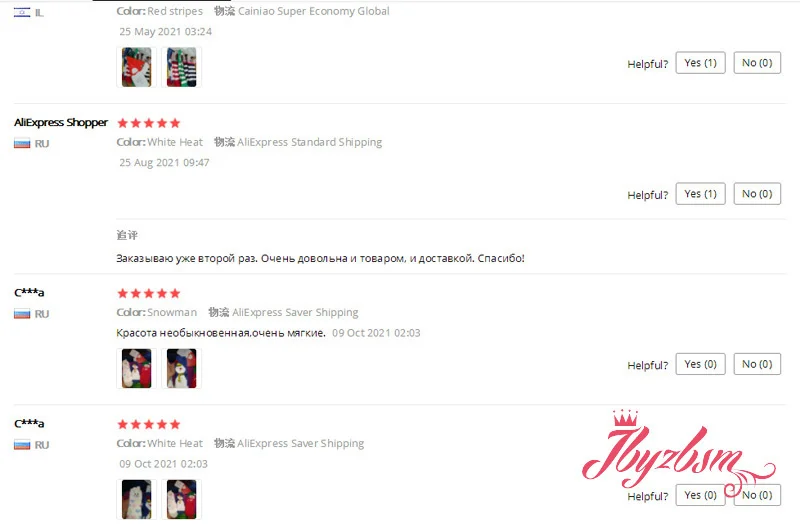
Task: Open second photo in last White Heat review
Action: pyautogui.click(x=182, y=499)
